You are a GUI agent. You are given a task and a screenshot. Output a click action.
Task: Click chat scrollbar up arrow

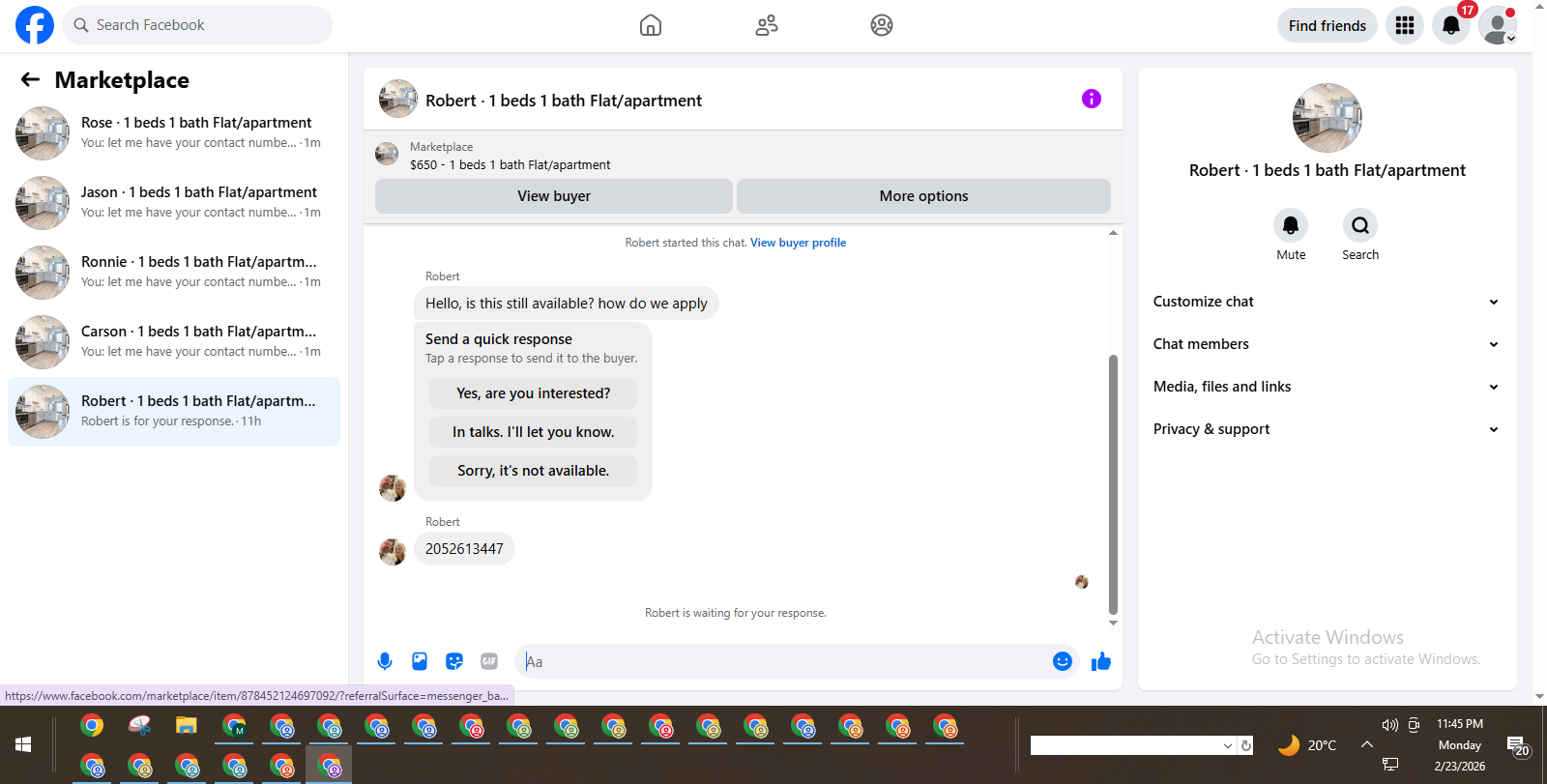pos(1113,233)
